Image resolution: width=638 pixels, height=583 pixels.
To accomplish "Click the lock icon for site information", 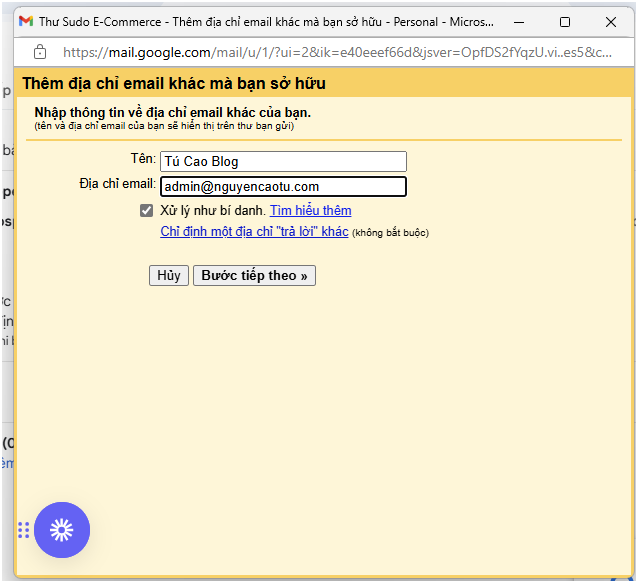I will tap(40, 52).
